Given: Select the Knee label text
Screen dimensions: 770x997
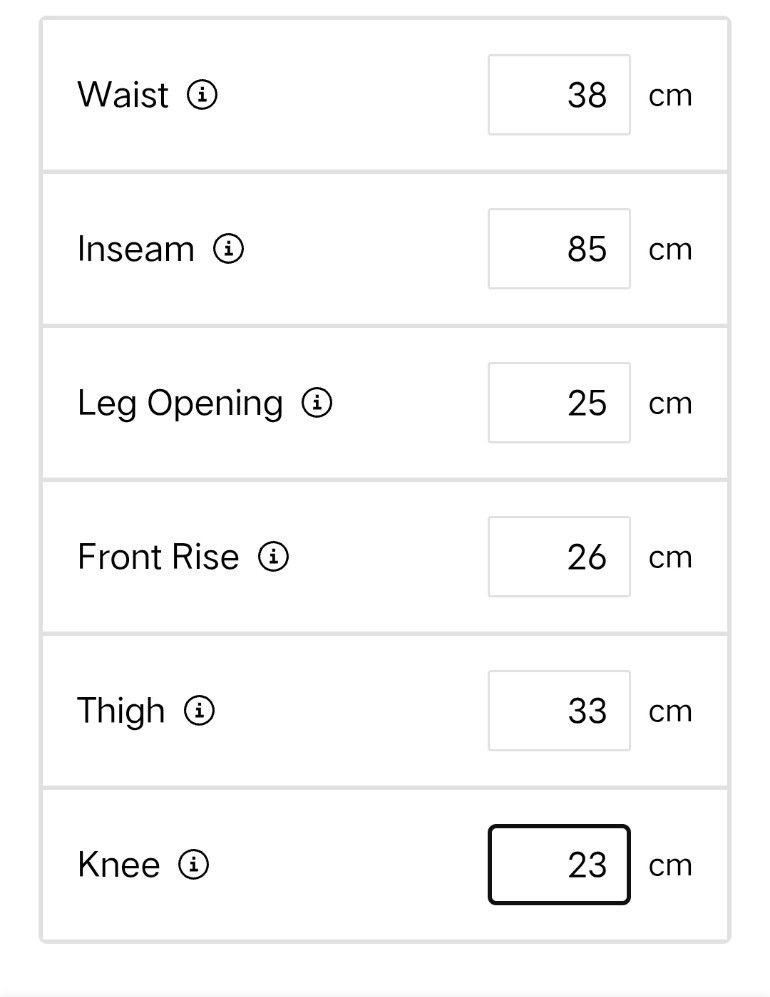Looking at the screenshot, I should click(119, 864).
